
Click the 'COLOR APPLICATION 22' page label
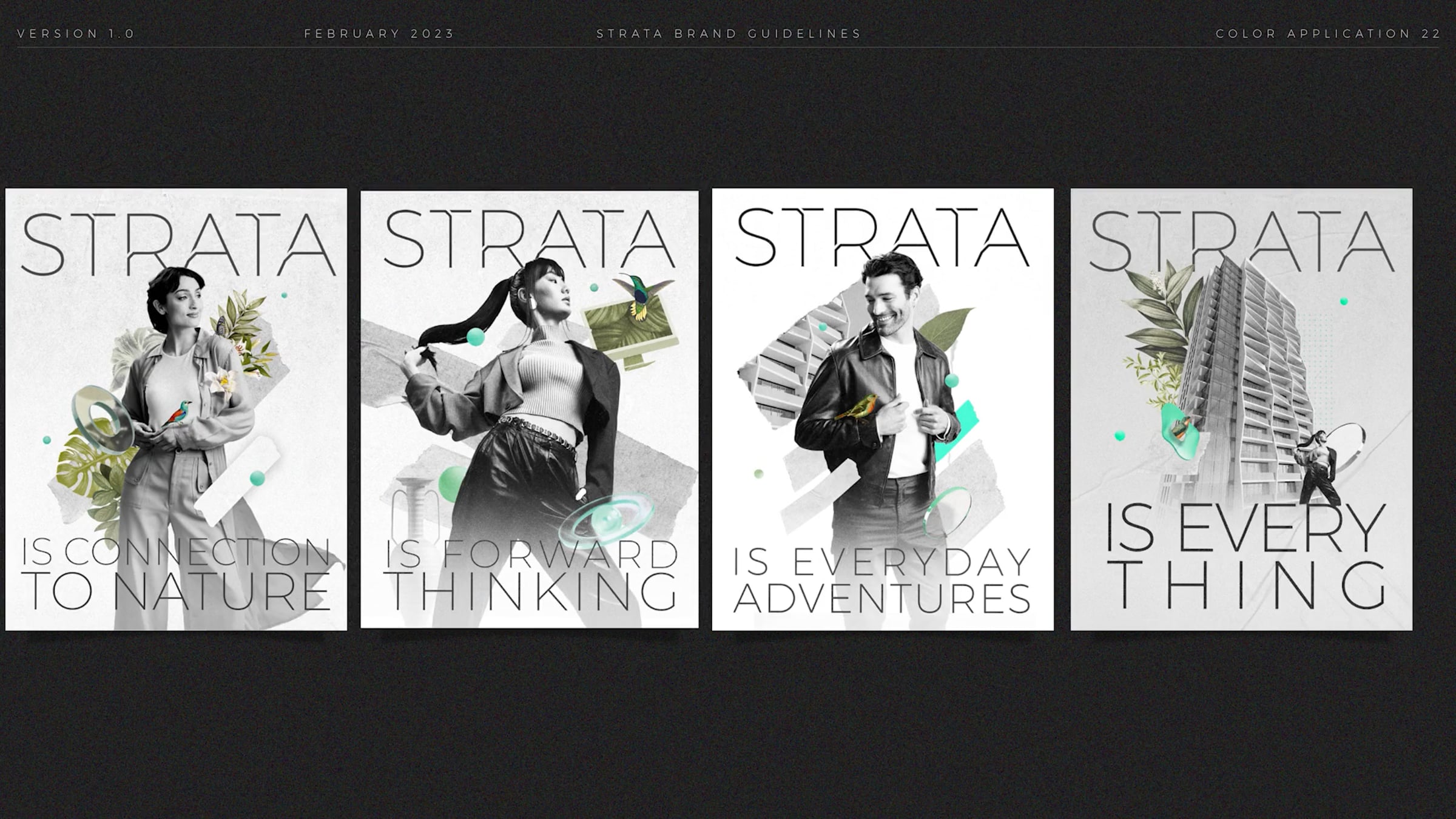point(1328,34)
